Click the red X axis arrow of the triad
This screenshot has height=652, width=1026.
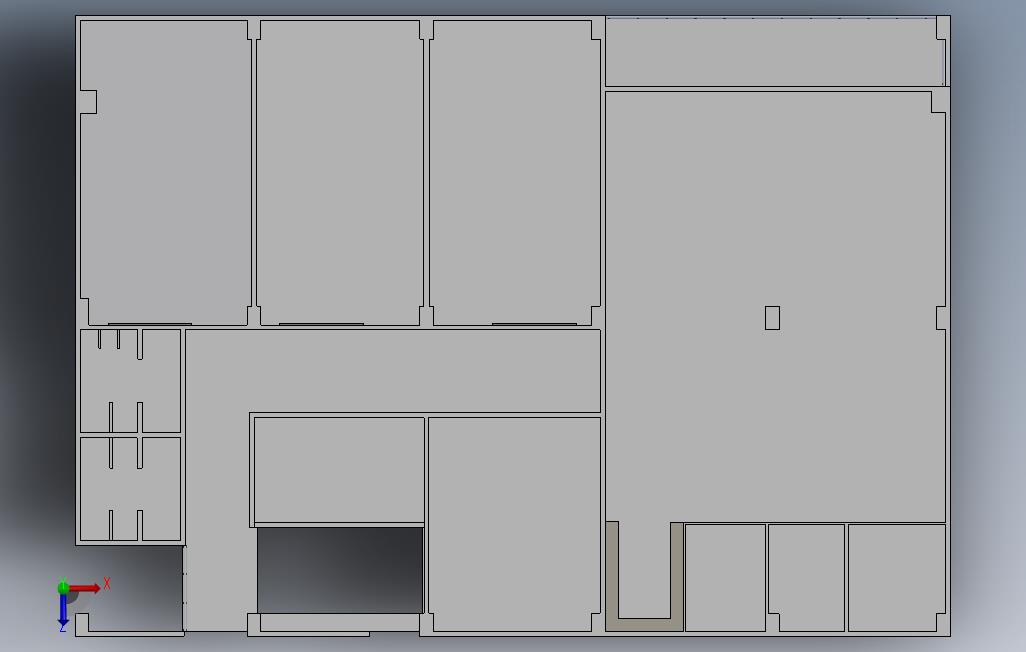click(x=85, y=588)
